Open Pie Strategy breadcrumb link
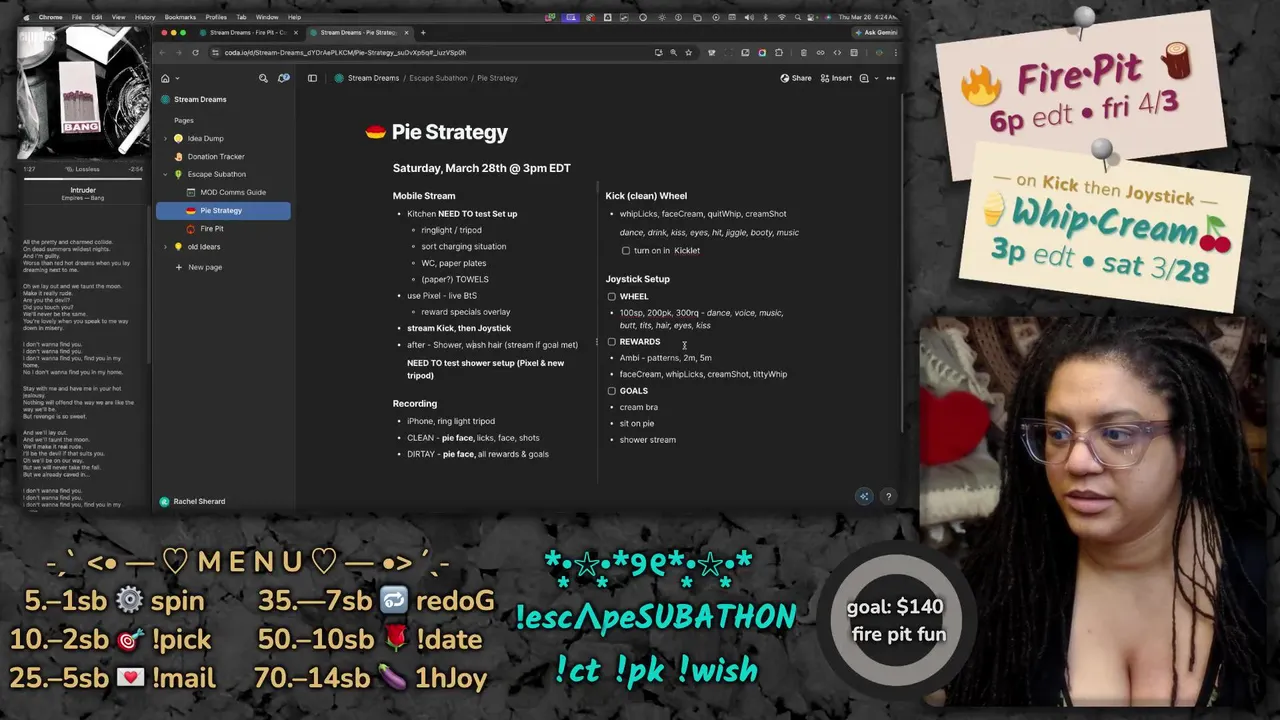The image size is (1280, 720). click(497, 78)
